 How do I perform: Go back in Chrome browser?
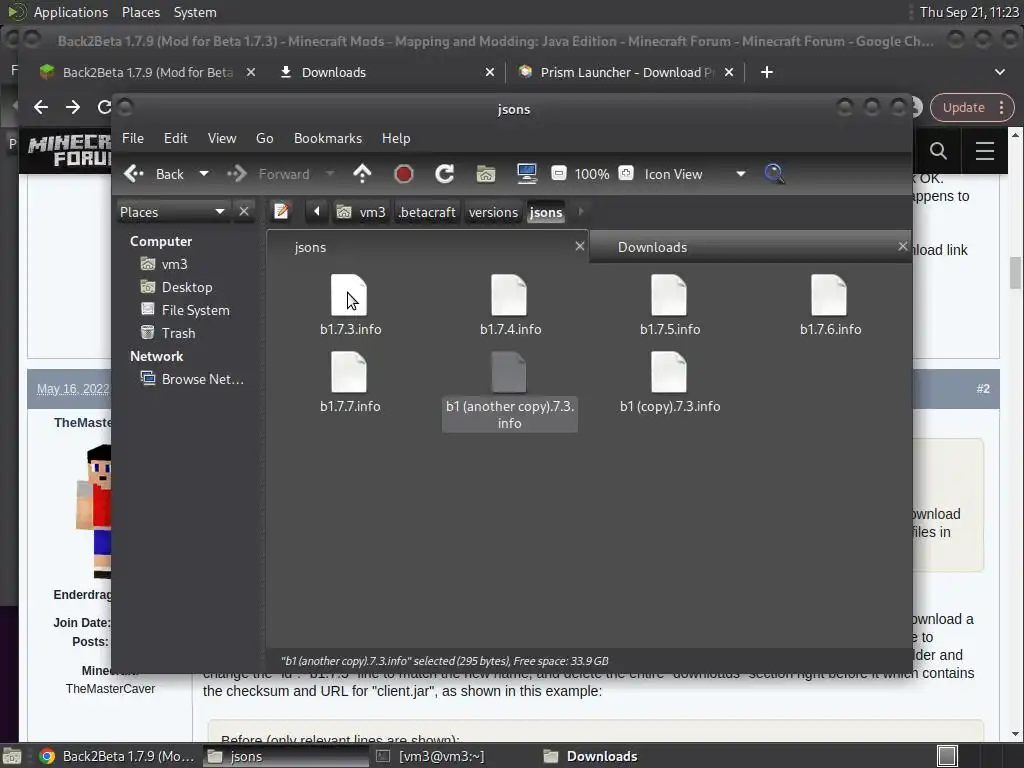point(41,107)
